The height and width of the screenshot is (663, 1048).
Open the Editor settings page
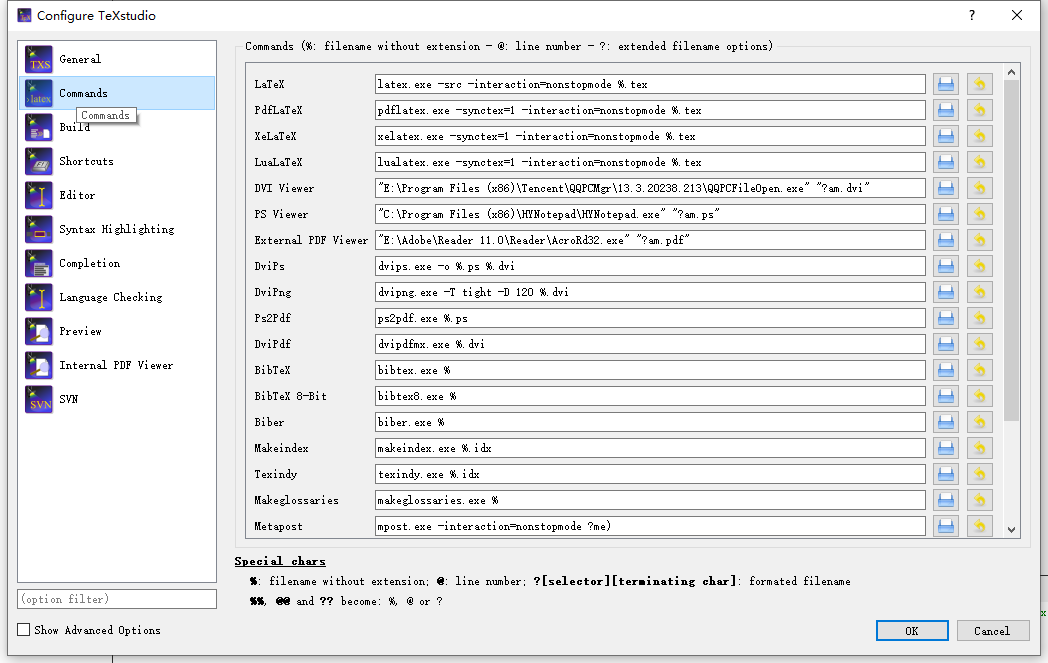coord(117,195)
